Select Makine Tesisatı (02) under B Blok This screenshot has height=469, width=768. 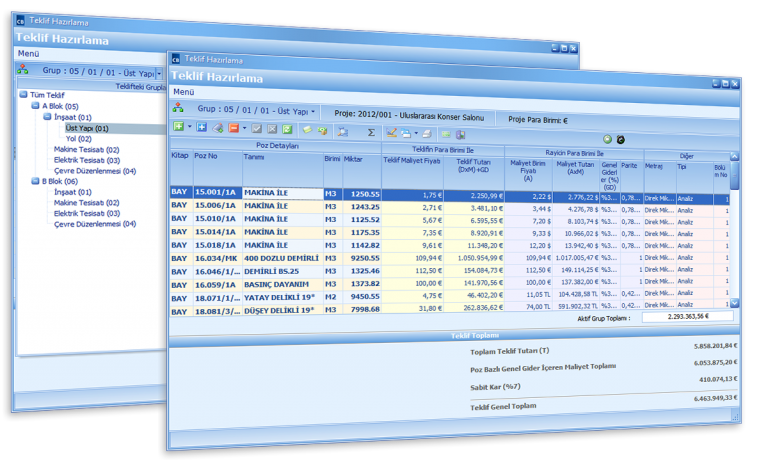click(x=86, y=203)
